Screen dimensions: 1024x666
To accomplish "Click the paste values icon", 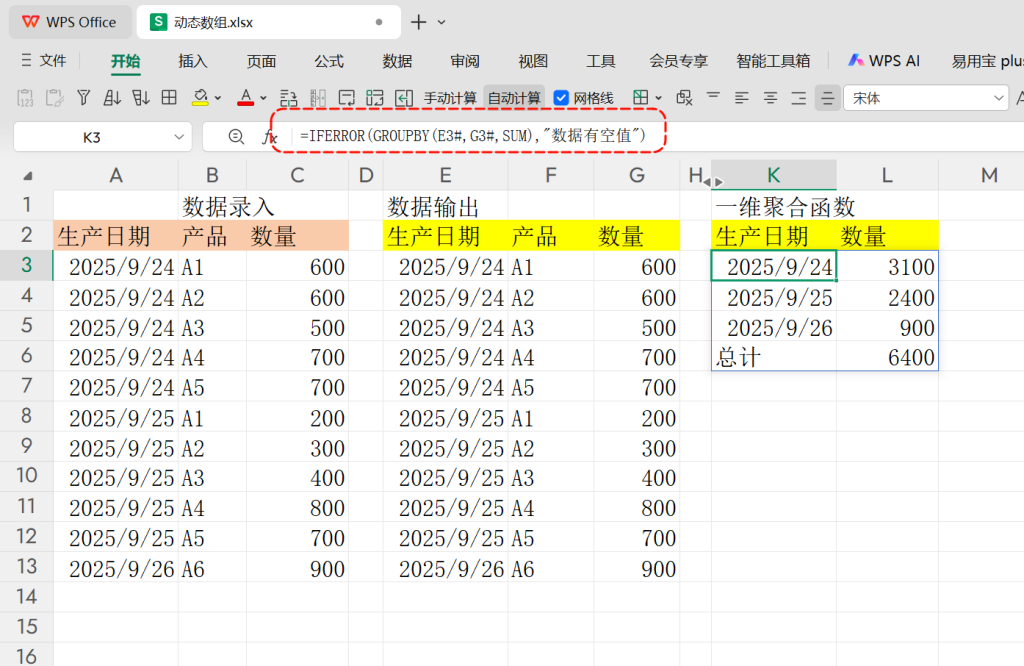I will (25, 98).
